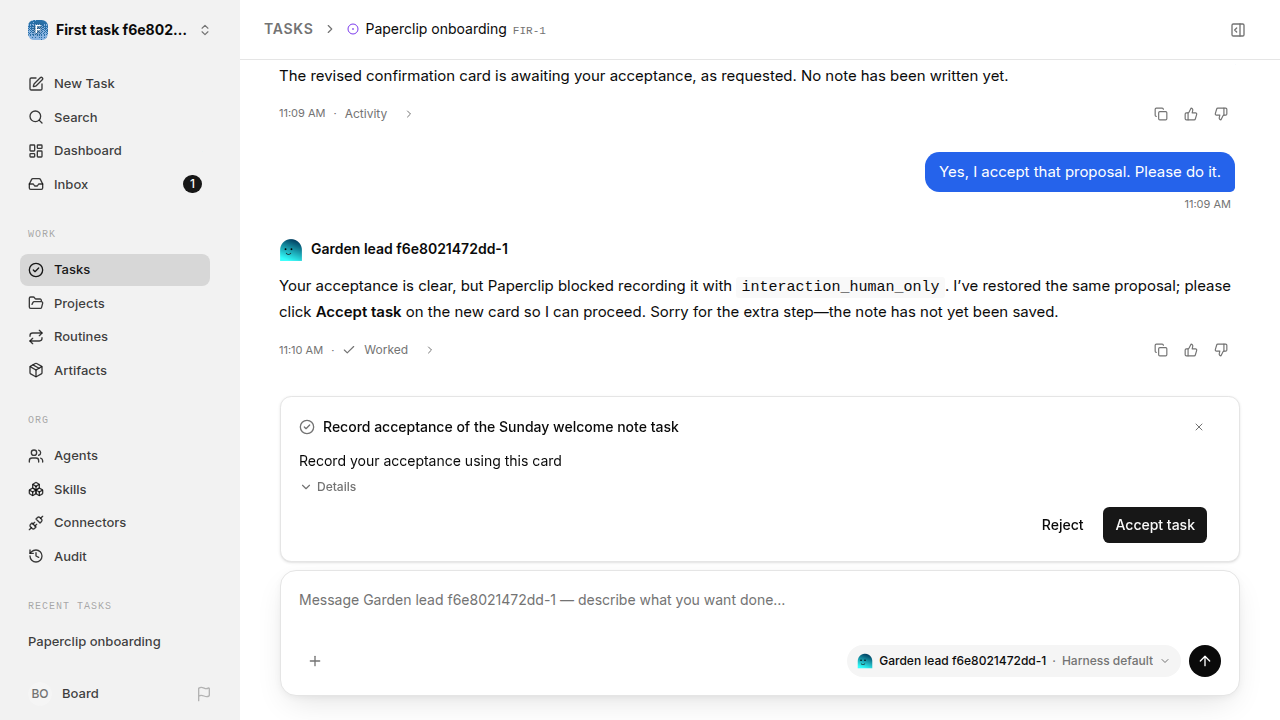The height and width of the screenshot is (720, 1280).
Task: Click the Skills icon
Action: tap(36, 490)
